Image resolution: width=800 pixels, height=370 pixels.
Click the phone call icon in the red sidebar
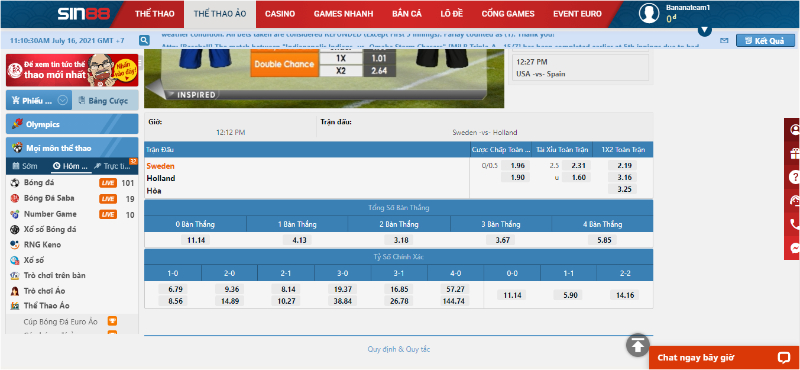pos(794,224)
